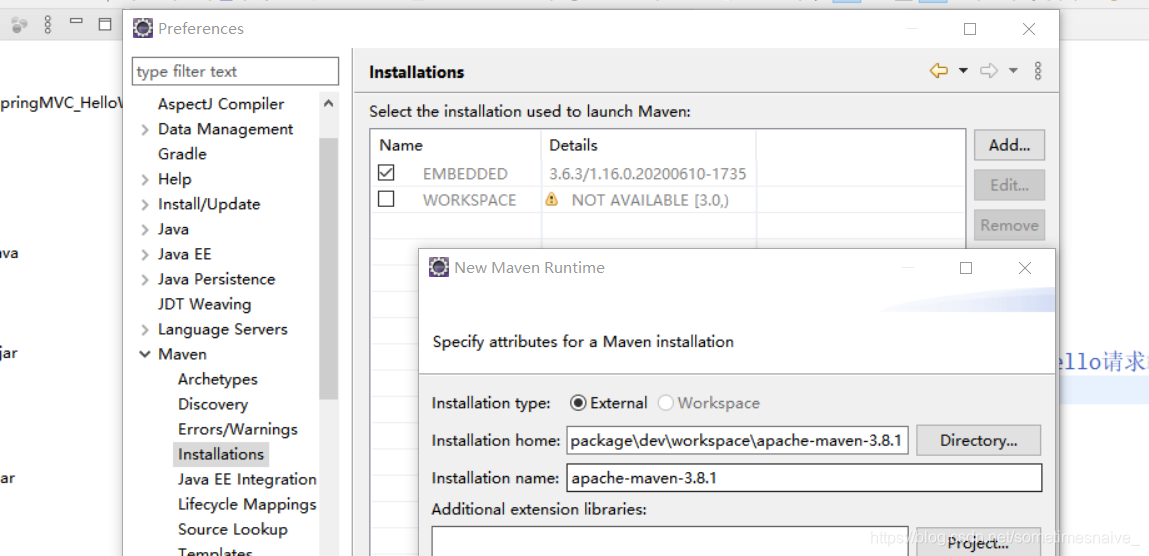Screen dimensions: 1149x556
Task: Click the Language Servers tree label
Action: pyautogui.click(x=223, y=329)
